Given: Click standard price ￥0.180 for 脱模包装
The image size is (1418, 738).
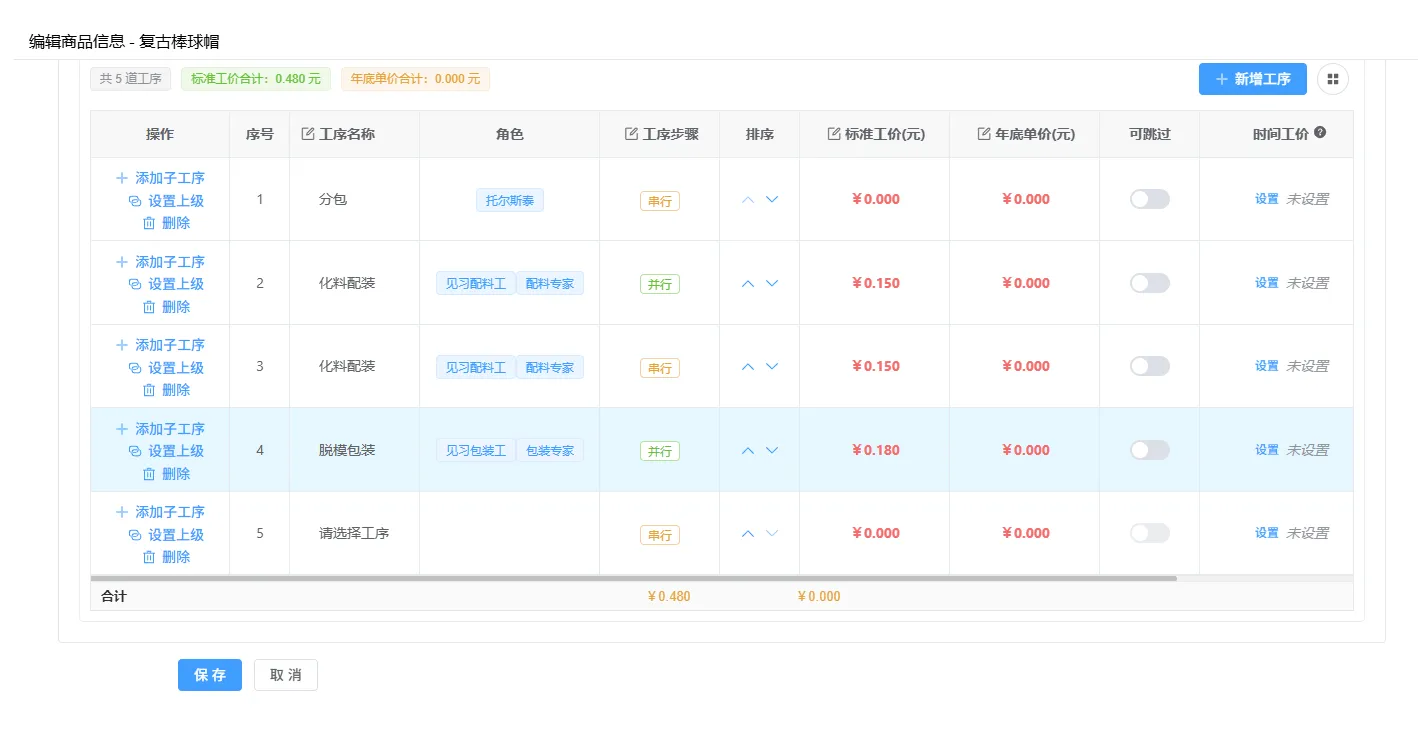Looking at the screenshot, I should click(876, 450).
